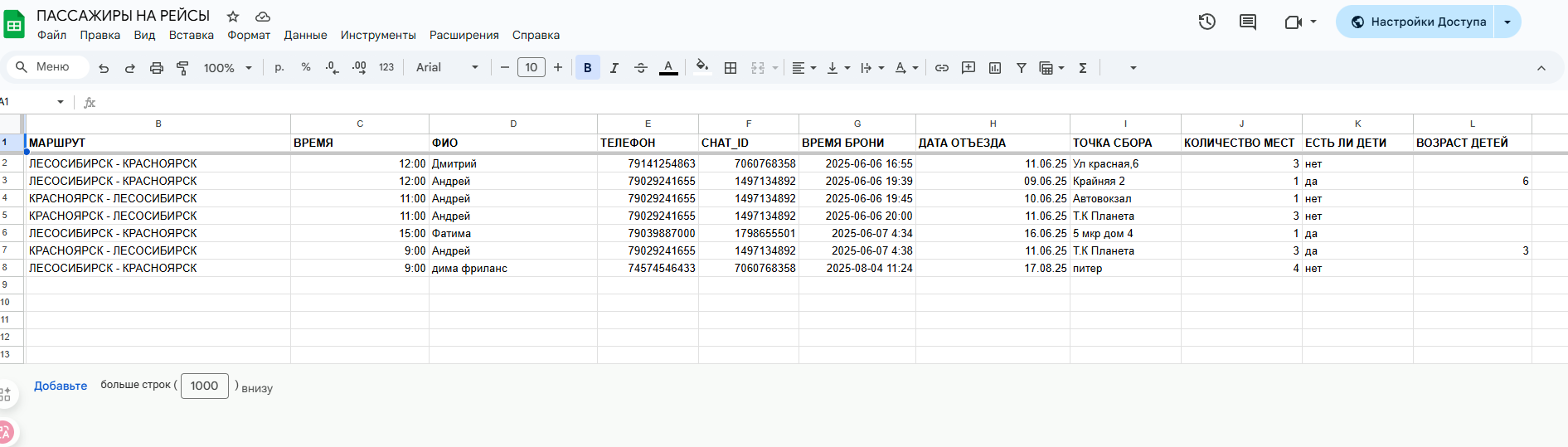This screenshot has width=1568, height=447.
Task: Star the document ПАССАЖИРЫ НА РЕЙСЫ
Action: pos(233,16)
